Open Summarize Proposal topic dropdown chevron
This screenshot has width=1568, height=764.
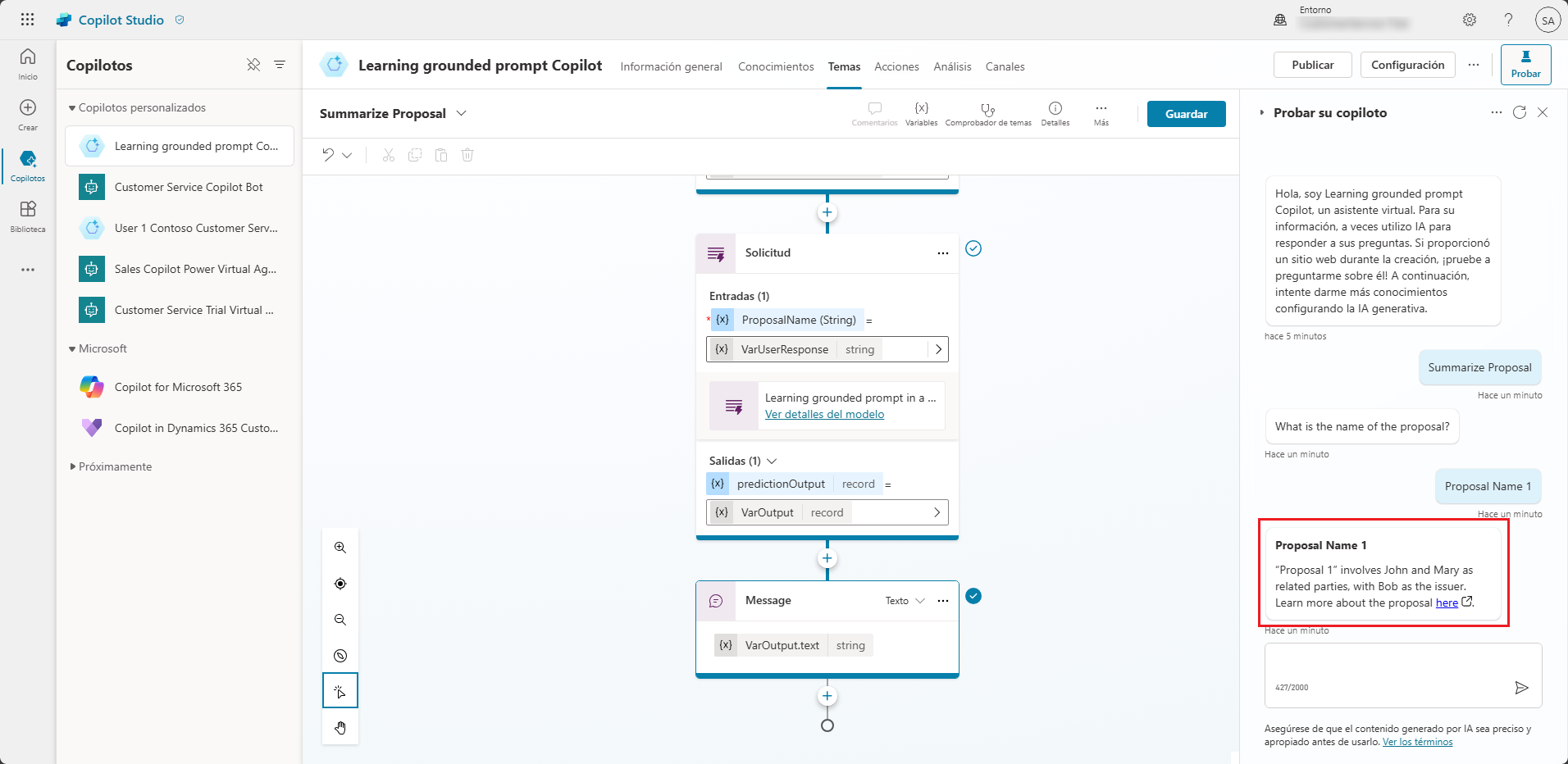461,113
